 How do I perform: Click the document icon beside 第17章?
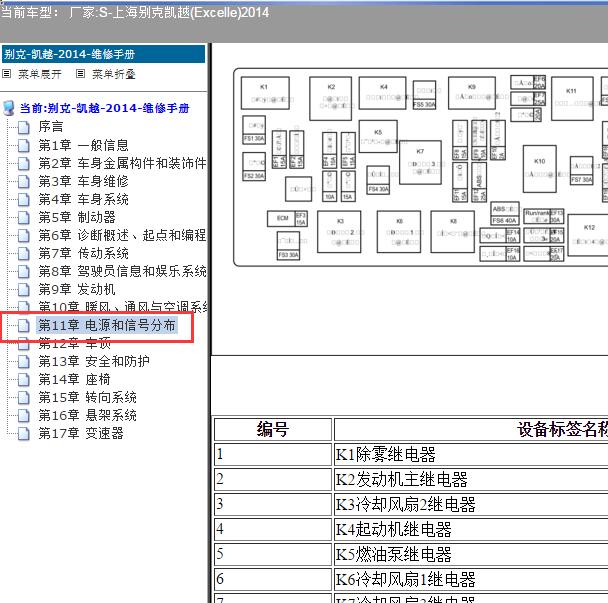[x=24, y=433]
